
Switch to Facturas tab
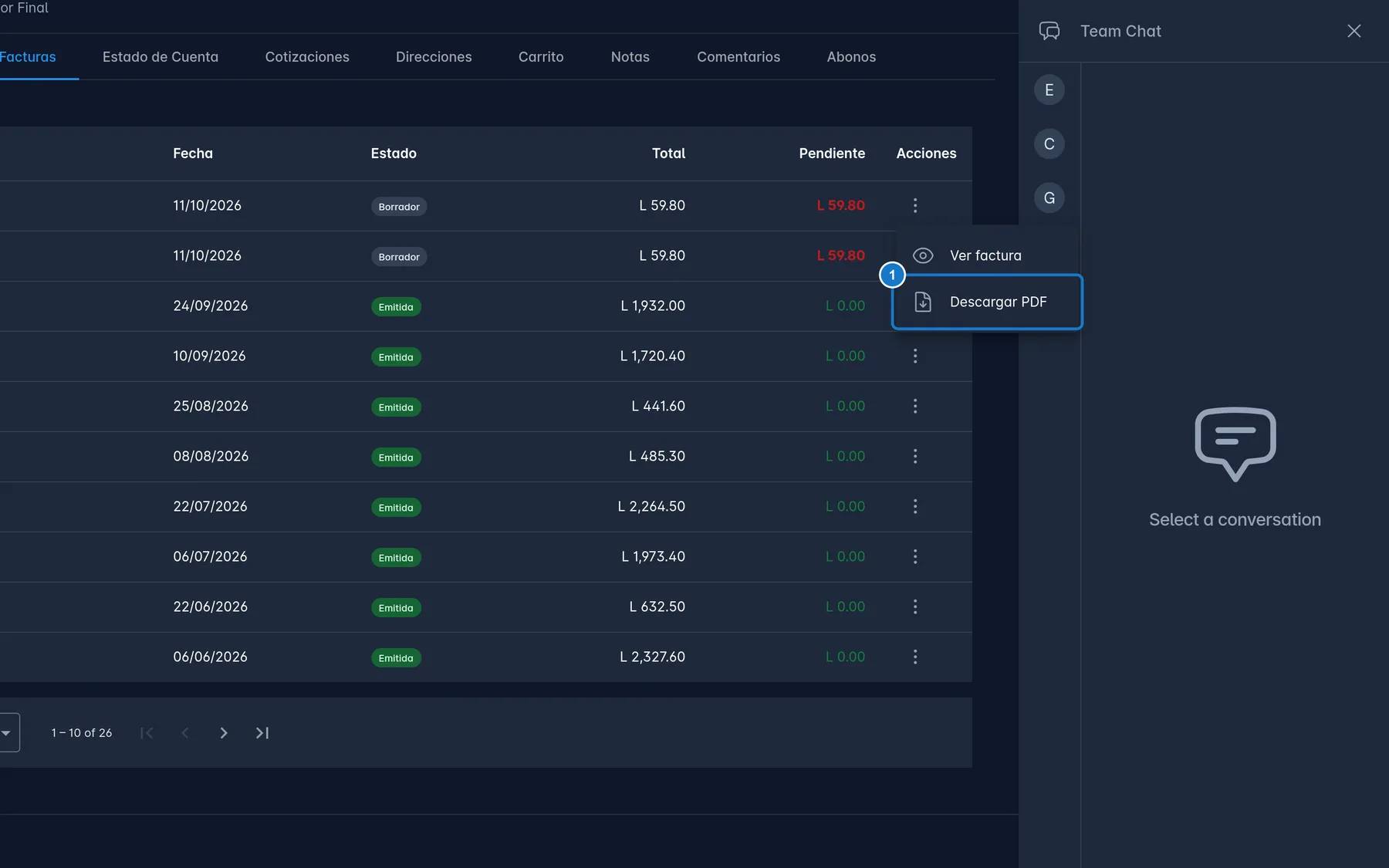click(28, 57)
